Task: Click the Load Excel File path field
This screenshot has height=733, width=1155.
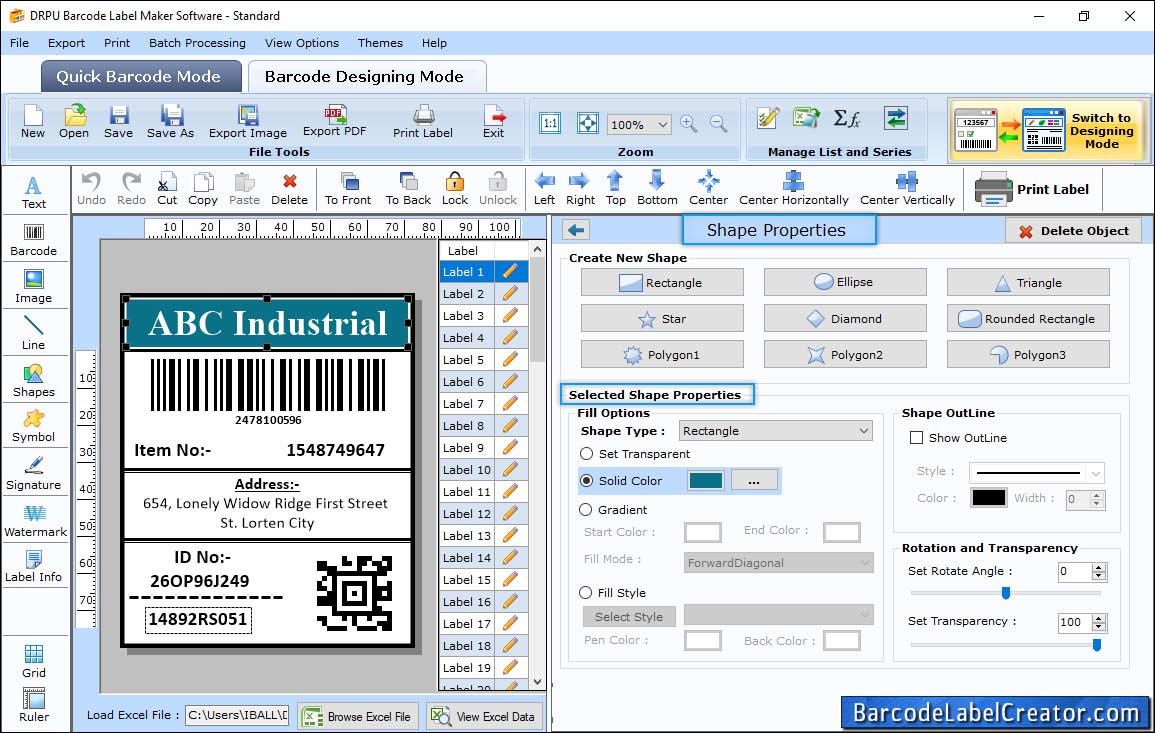Action: [x=236, y=715]
